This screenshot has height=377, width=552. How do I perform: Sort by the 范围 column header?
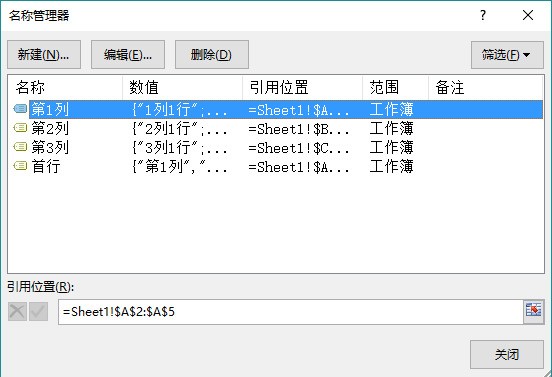(x=395, y=87)
